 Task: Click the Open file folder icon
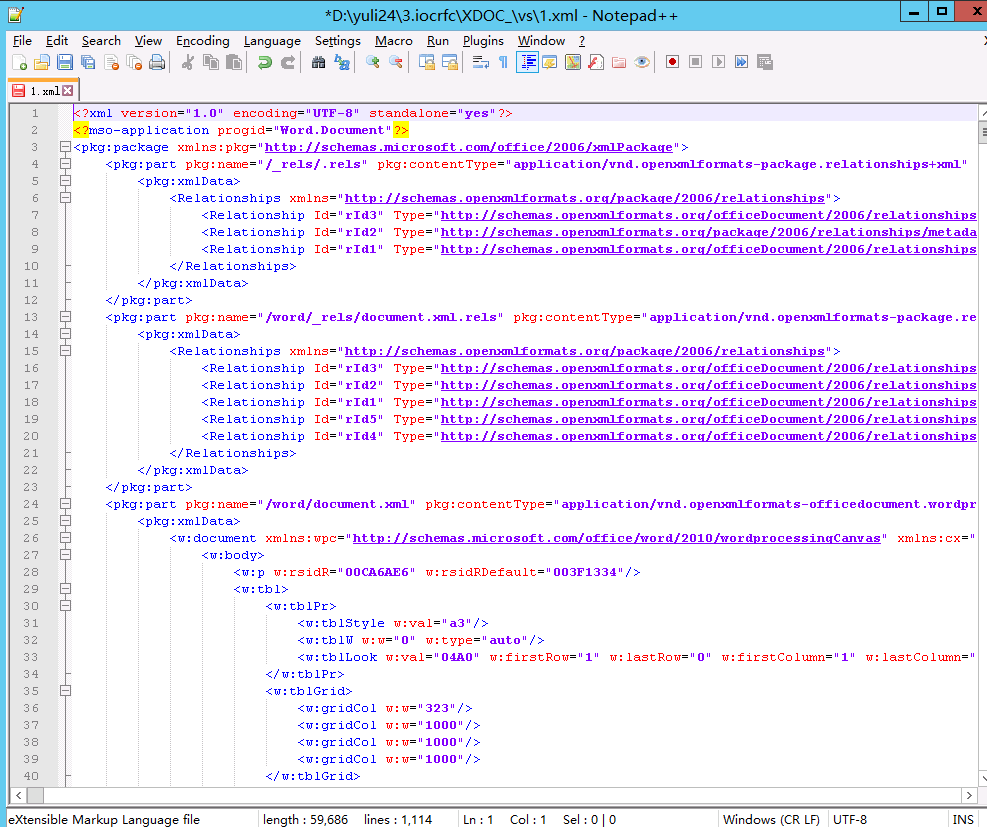[42, 62]
